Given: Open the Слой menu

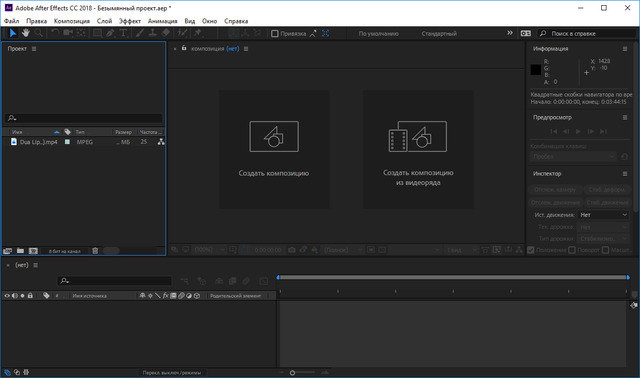Looking at the screenshot, I should pos(104,21).
